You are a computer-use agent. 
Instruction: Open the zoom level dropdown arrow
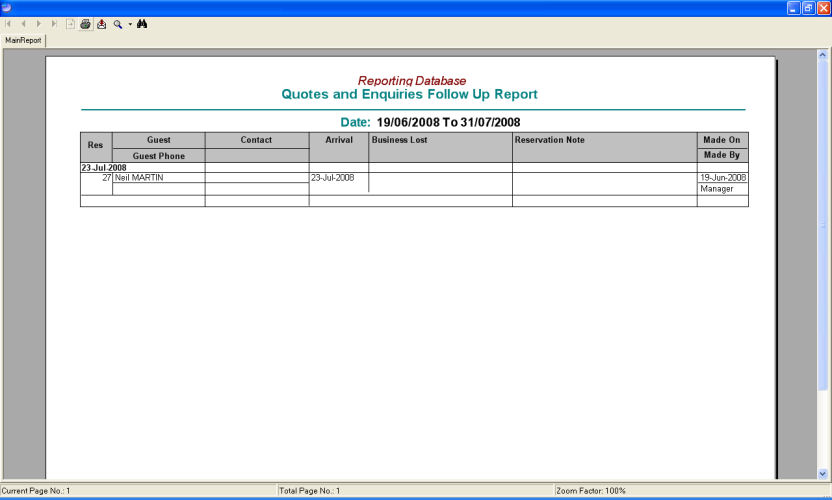(130, 24)
